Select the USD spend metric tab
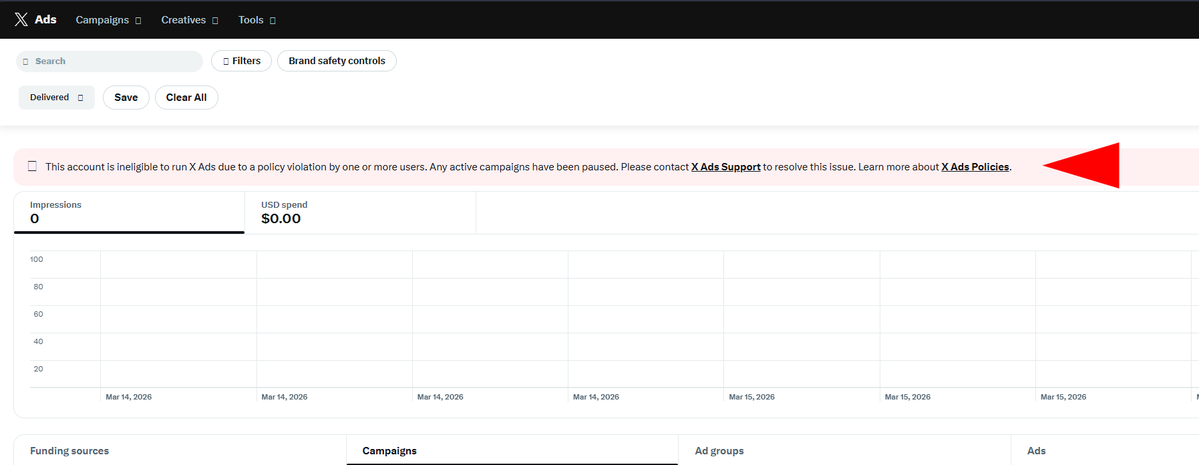 [360, 213]
